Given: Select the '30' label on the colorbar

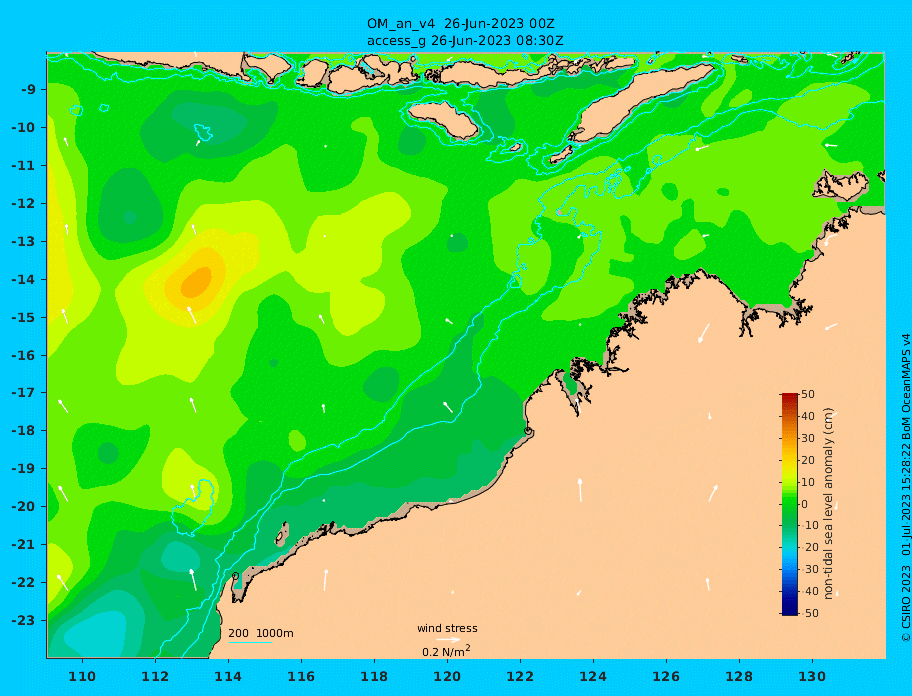Looking at the screenshot, I should pos(807,438).
